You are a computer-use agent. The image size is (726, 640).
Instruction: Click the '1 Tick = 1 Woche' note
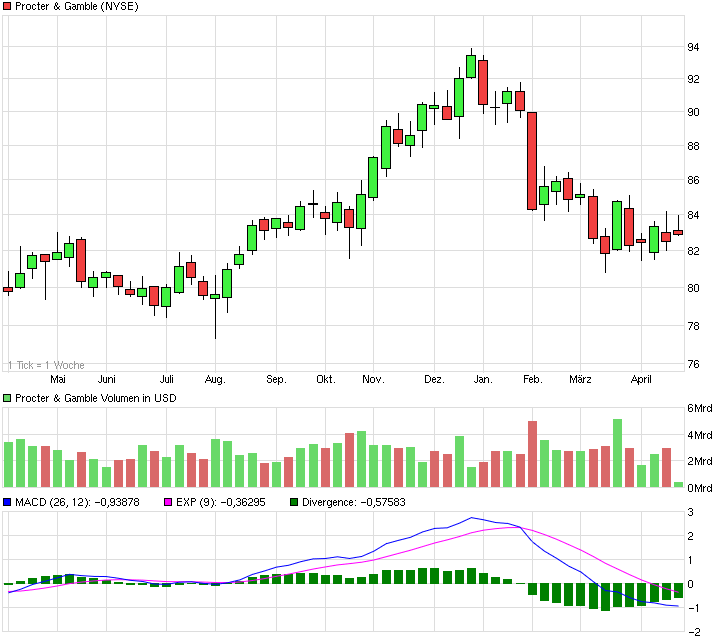click(46, 365)
